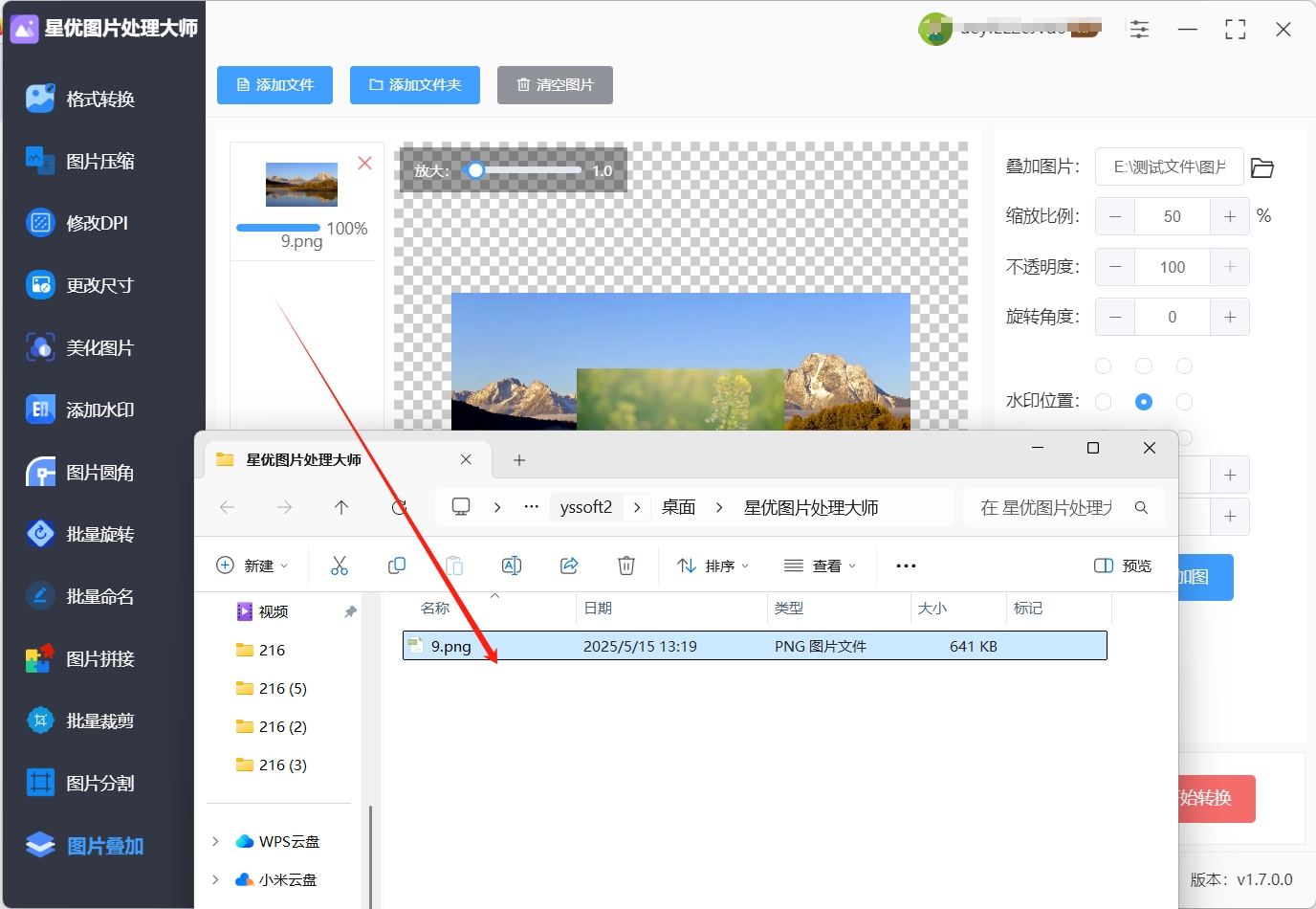Click the 叠加图片 path input field
Viewport: 1316px width, 909px height.
coord(1169,166)
